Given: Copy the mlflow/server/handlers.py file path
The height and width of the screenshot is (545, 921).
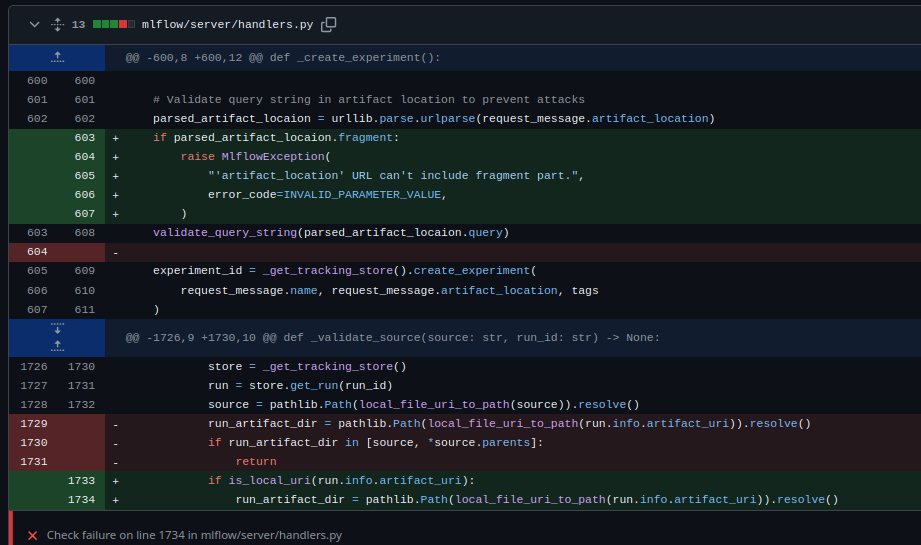Looking at the screenshot, I should [328, 24].
